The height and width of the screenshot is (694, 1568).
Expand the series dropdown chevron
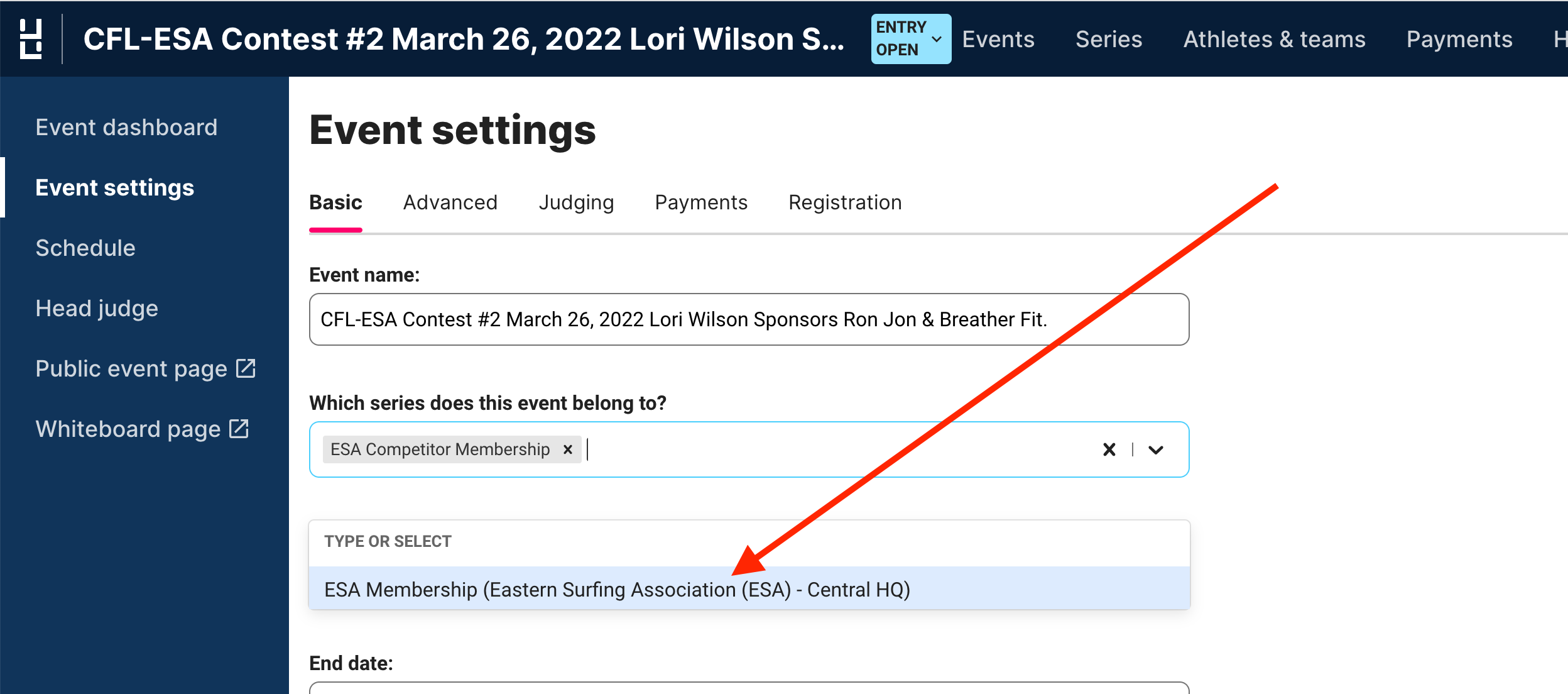[1156, 449]
